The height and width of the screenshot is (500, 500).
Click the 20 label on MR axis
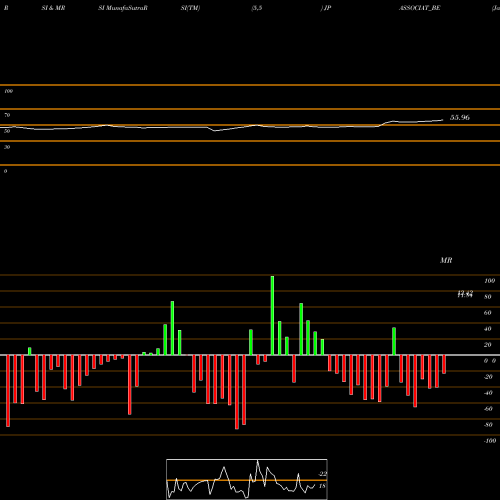click(488, 345)
